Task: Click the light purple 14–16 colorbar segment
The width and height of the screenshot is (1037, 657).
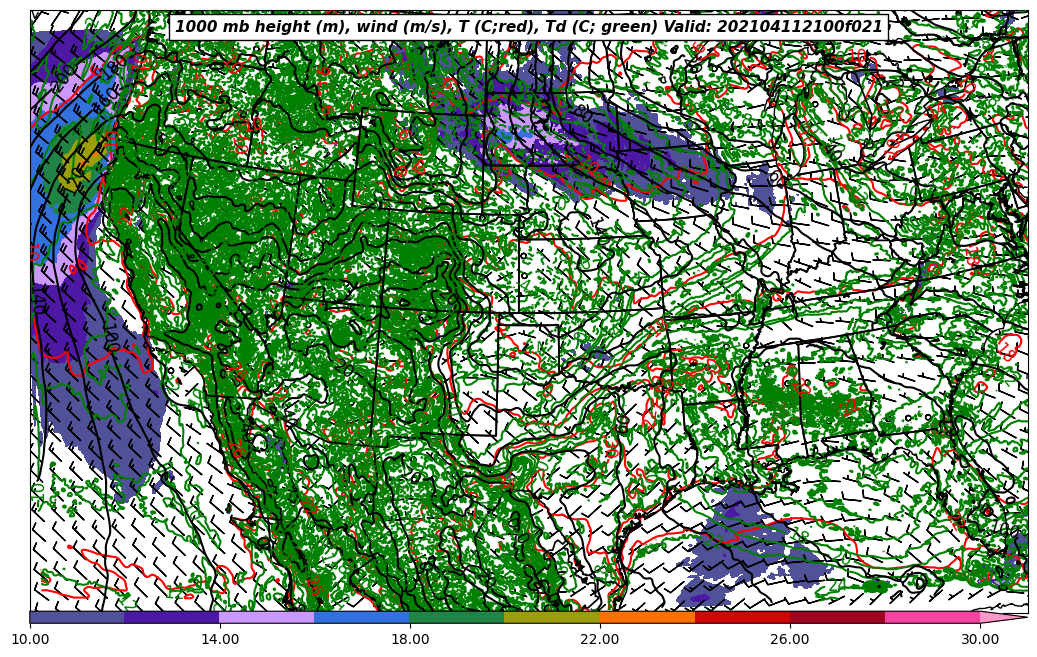Action: [267, 617]
